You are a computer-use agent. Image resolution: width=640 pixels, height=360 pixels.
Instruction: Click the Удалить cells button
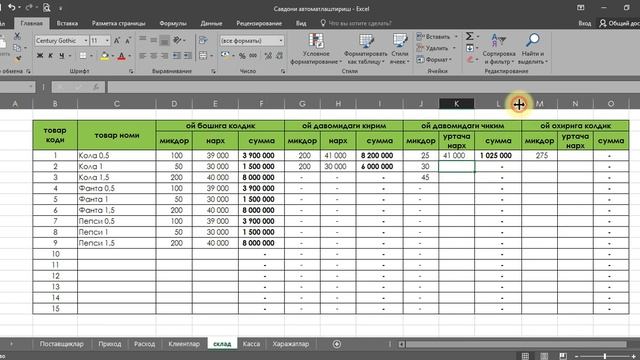click(x=436, y=48)
